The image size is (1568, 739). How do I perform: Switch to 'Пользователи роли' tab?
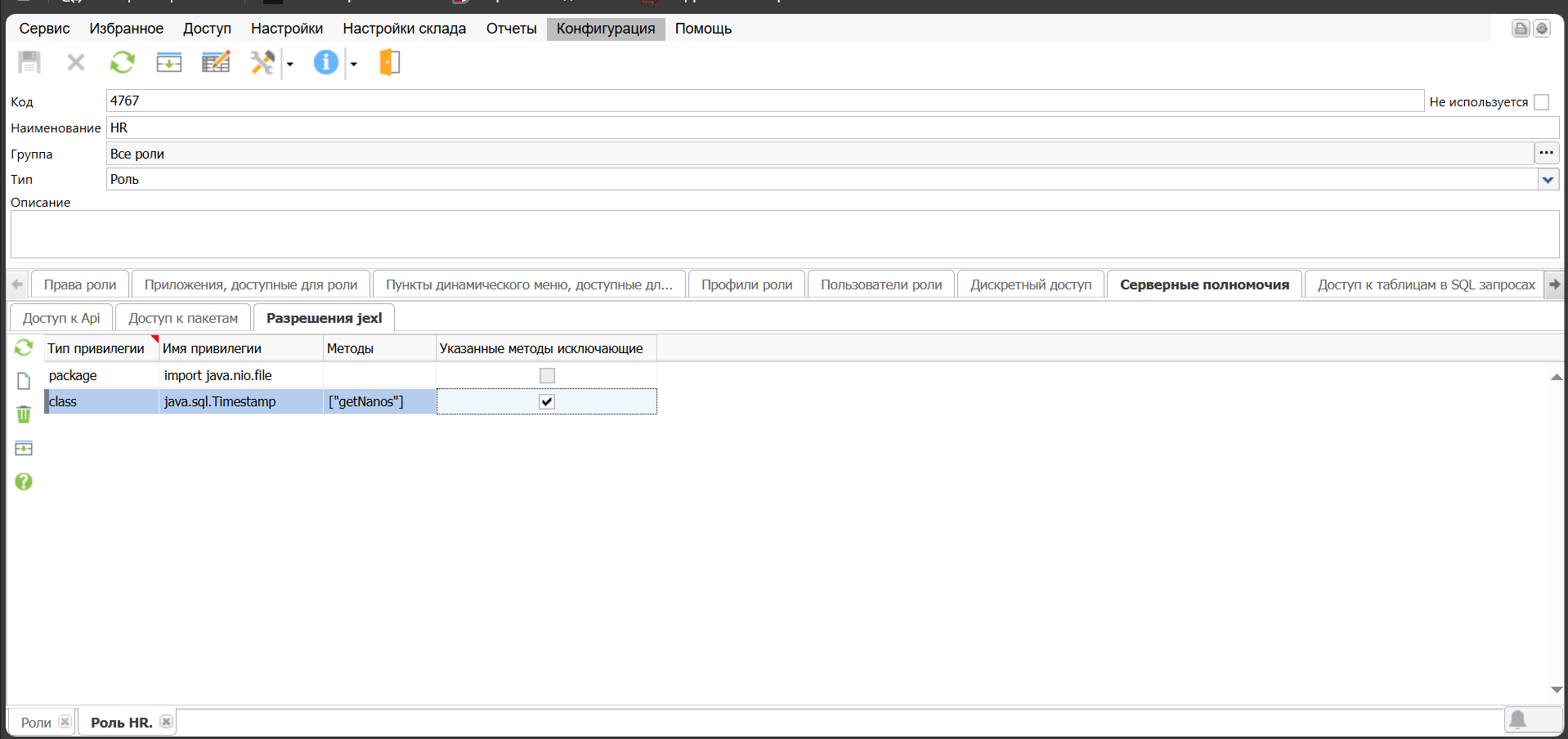click(x=880, y=284)
